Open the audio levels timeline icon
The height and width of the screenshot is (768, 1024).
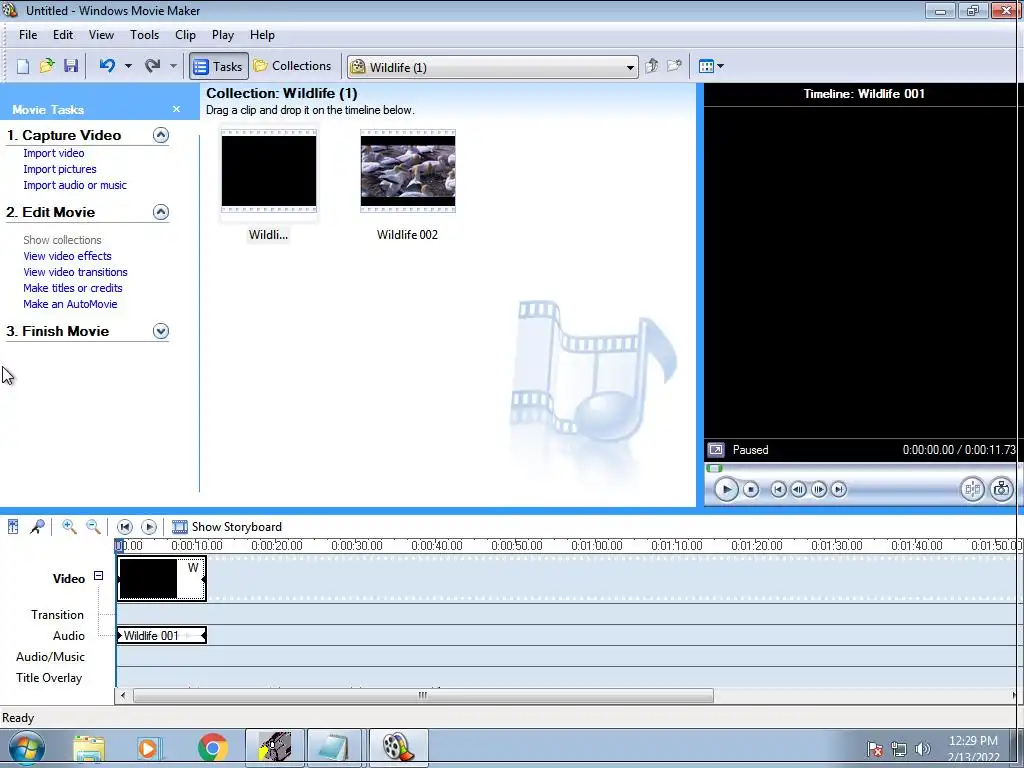click(13, 526)
